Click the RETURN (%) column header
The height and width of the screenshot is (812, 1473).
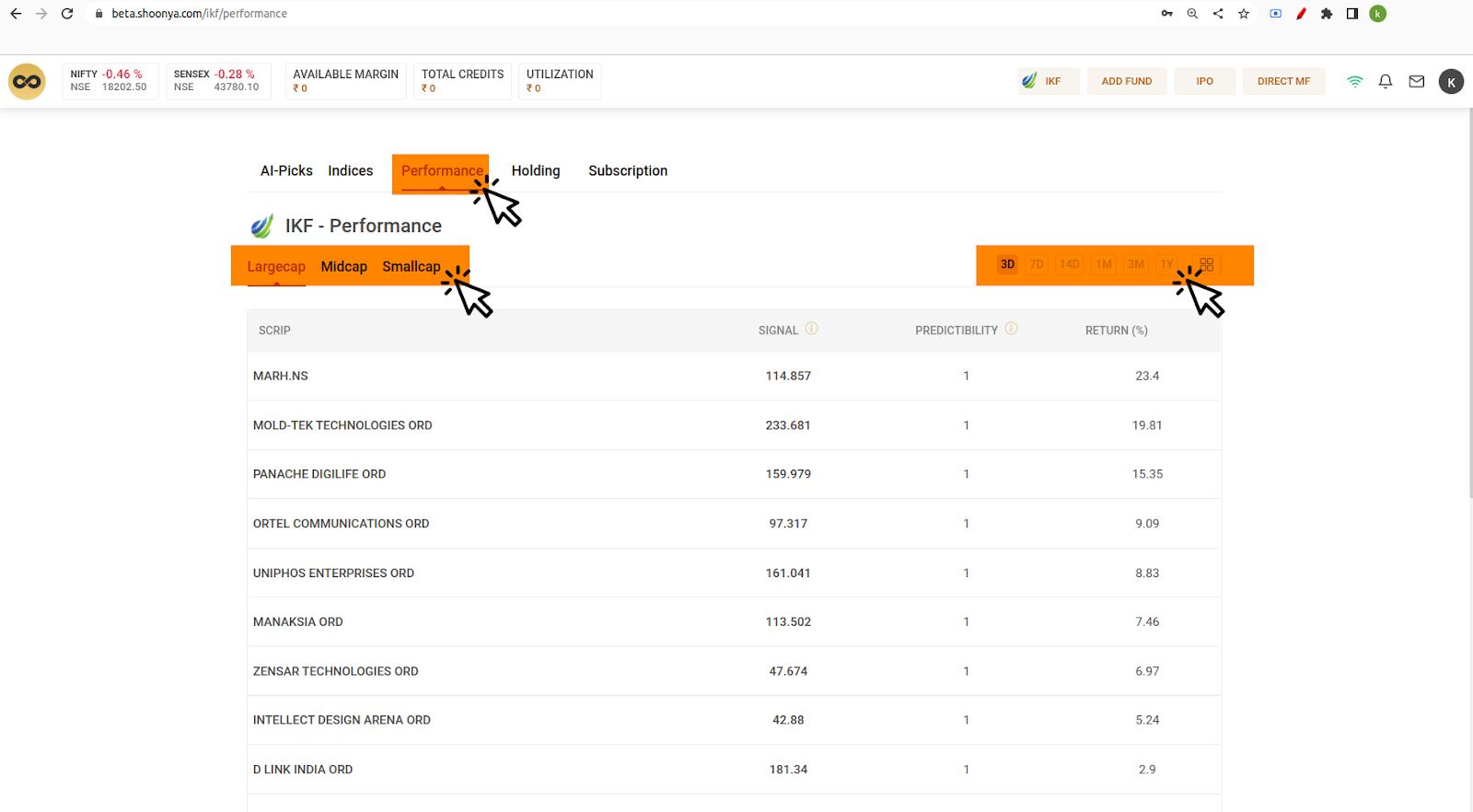[1117, 331]
